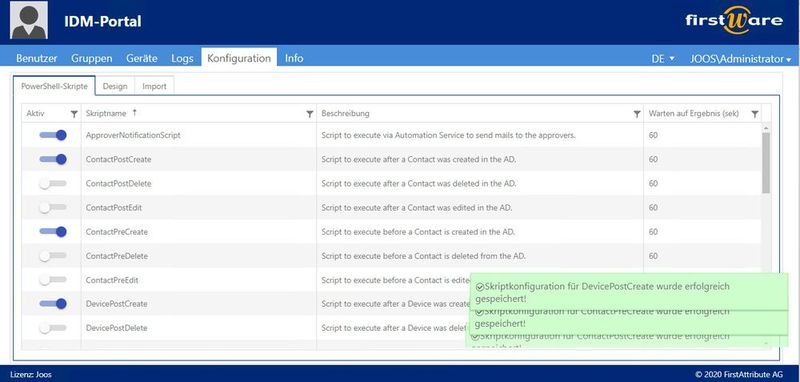Open the Aktiv column filter
800x382 pixels.
(74, 114)
